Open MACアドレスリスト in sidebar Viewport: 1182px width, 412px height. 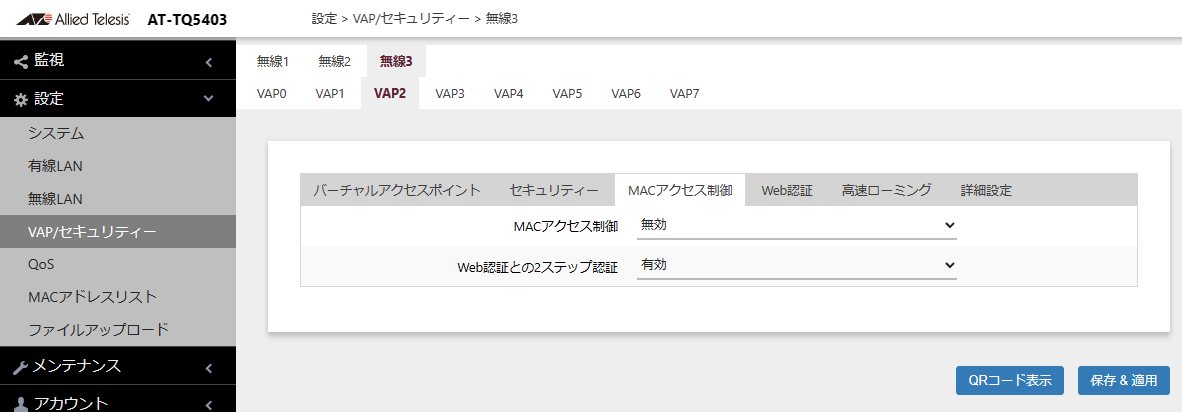[x=118, y=297]
